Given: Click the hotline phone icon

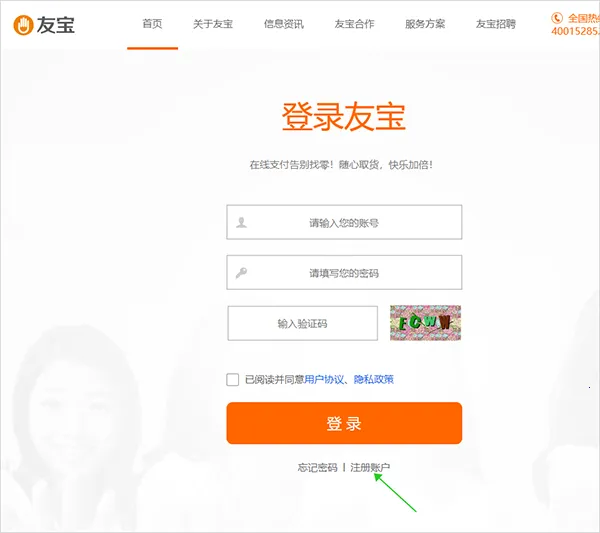Looking at the screenshot, I should point(557,18).
